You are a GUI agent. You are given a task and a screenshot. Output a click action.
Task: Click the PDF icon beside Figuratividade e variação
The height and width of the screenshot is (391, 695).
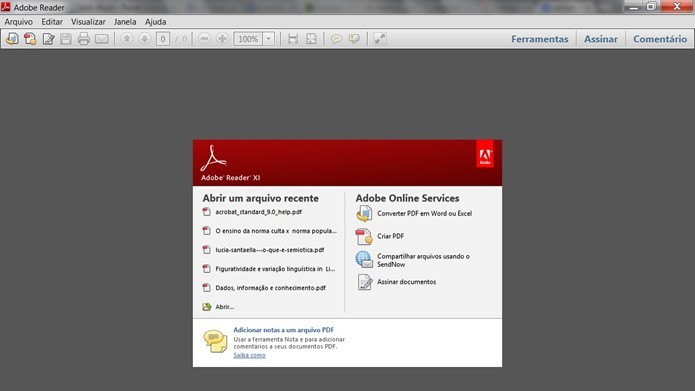207,269
